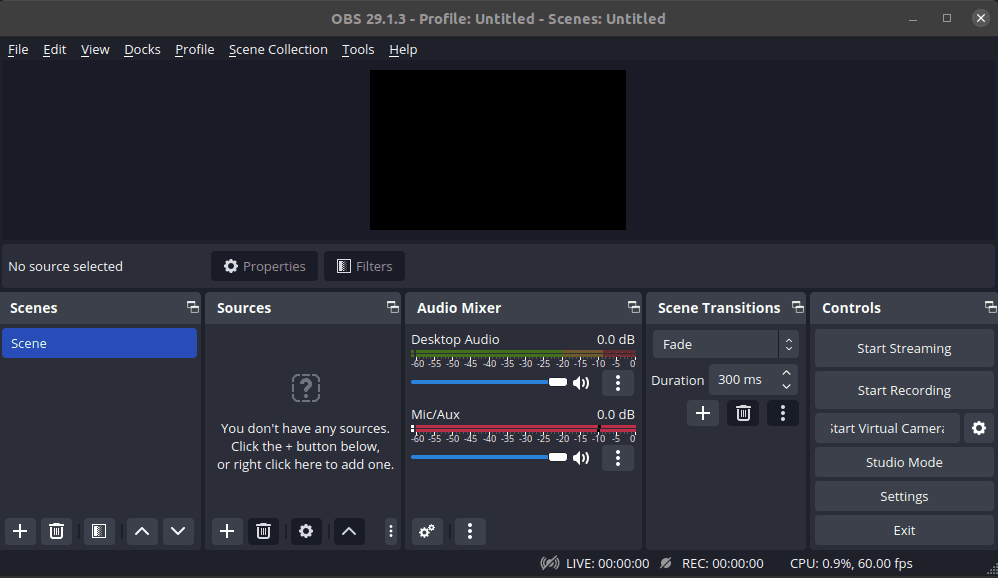
Task: Open advanced audio properties gear icon
Action: tap(427, 531)
